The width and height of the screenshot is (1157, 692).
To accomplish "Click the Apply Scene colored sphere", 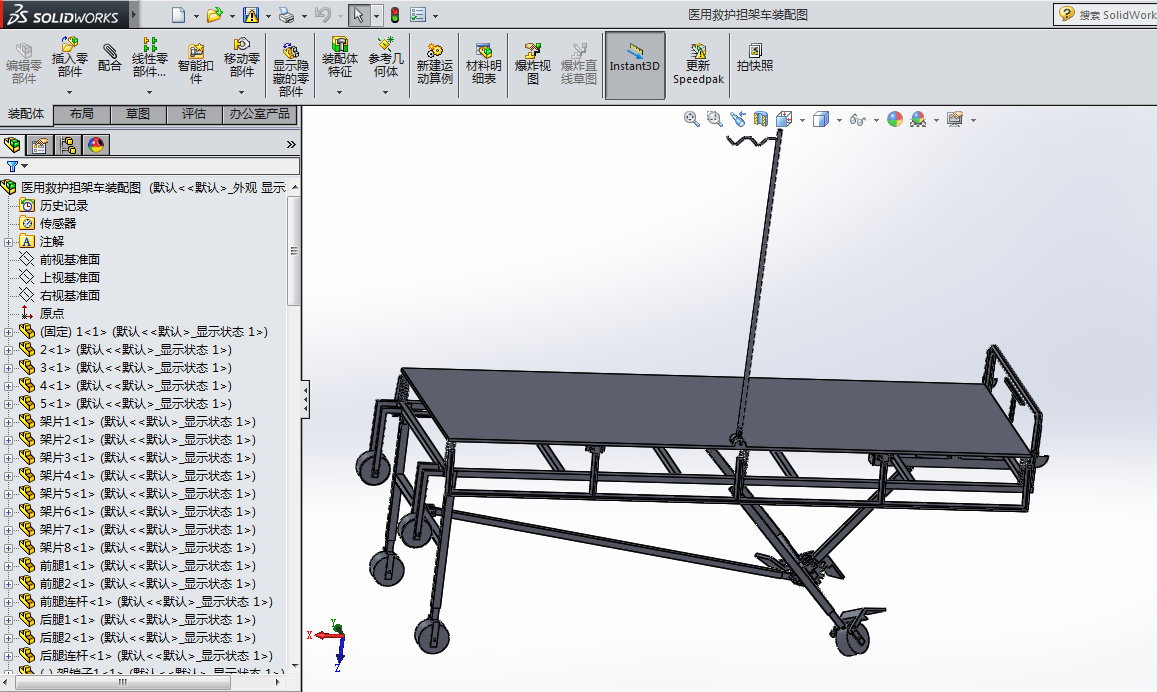I will coord(894,119).
